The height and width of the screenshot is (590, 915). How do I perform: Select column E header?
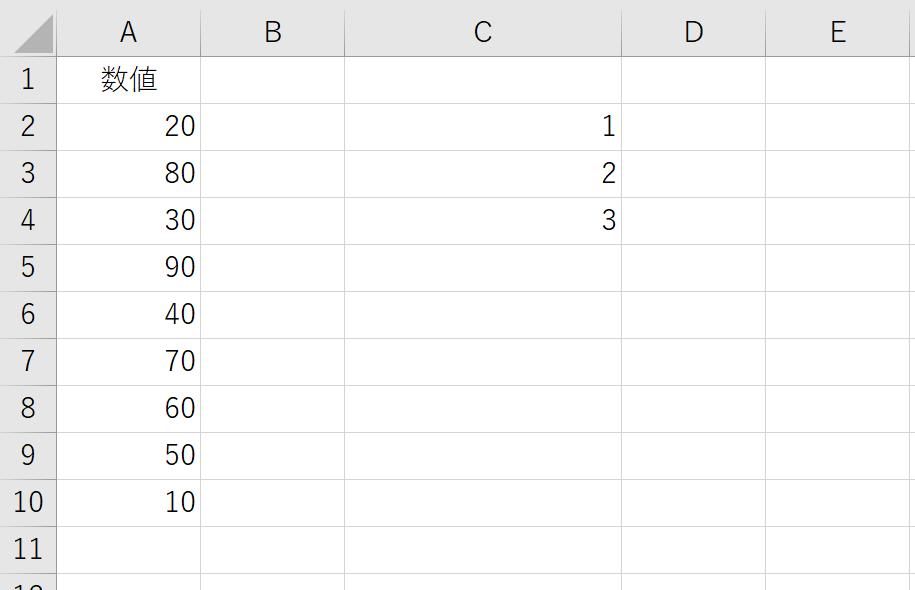click(838, 33)
